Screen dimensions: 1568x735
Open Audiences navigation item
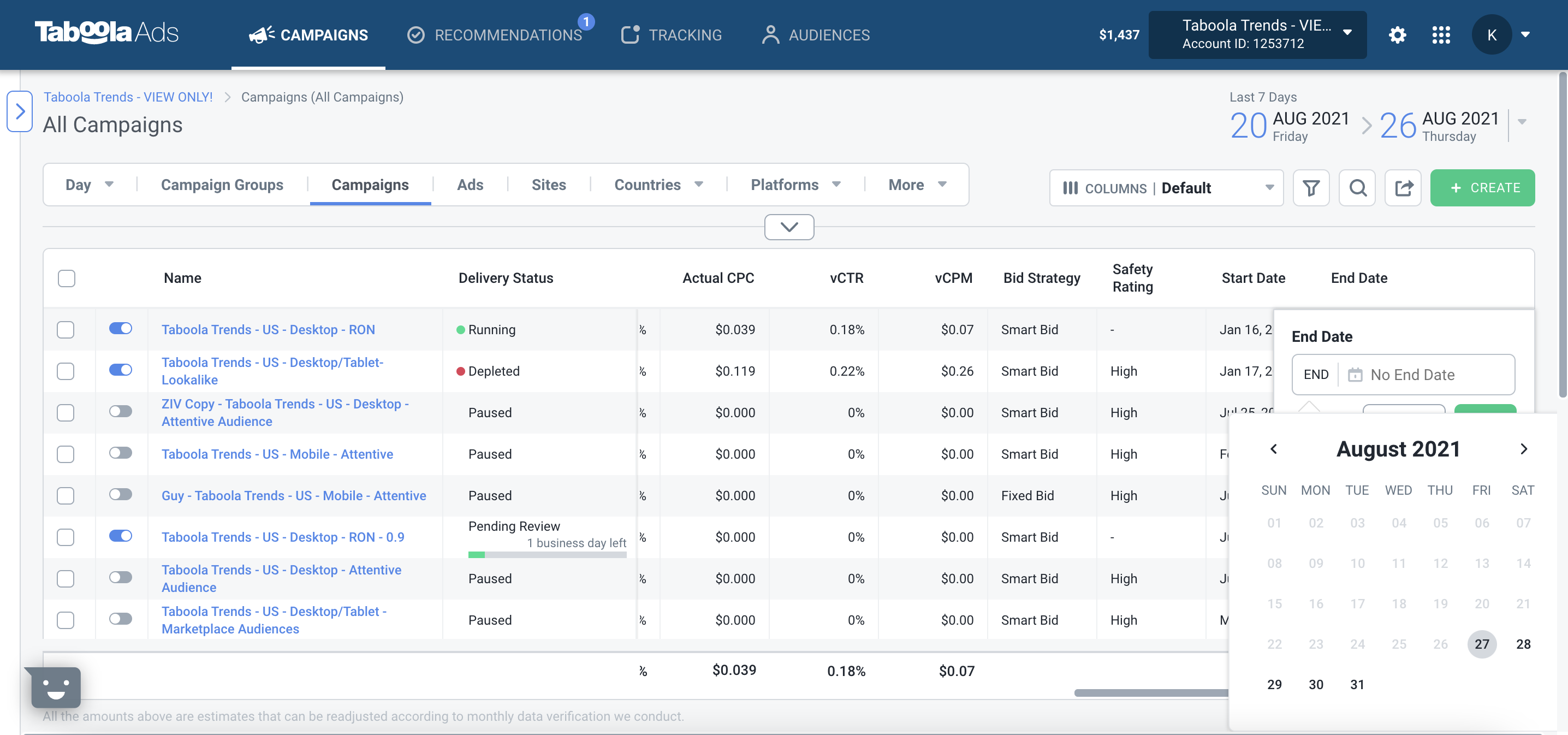click(x=816, y=35)
